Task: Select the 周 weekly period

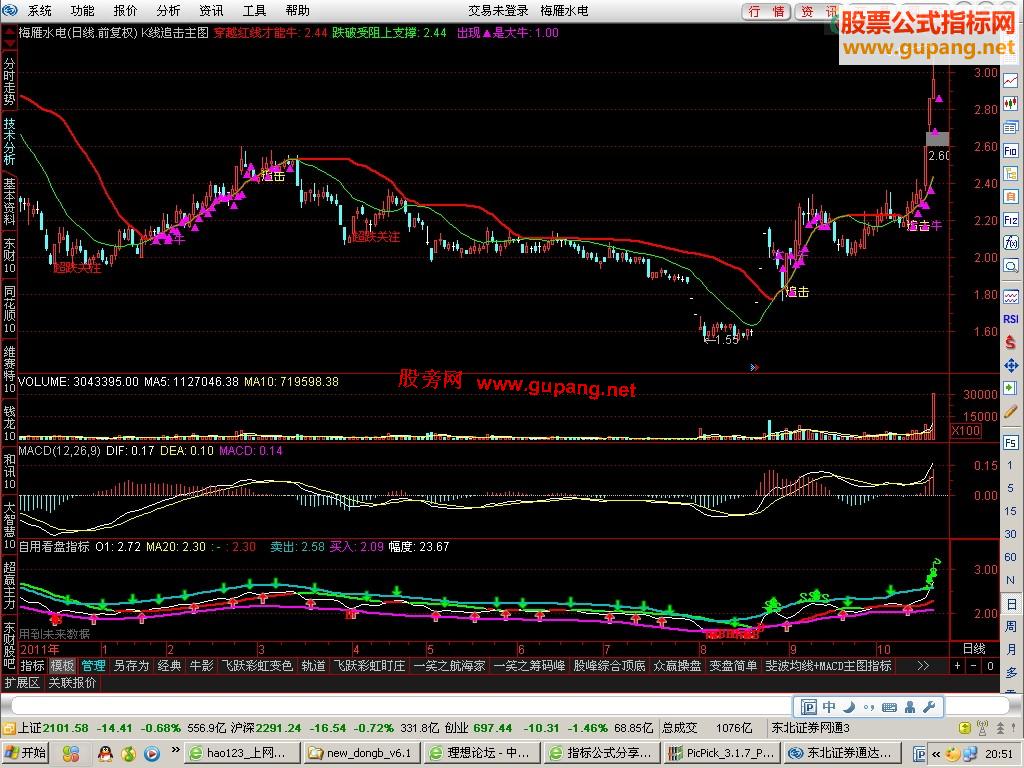Action: tap(1010, 626)
